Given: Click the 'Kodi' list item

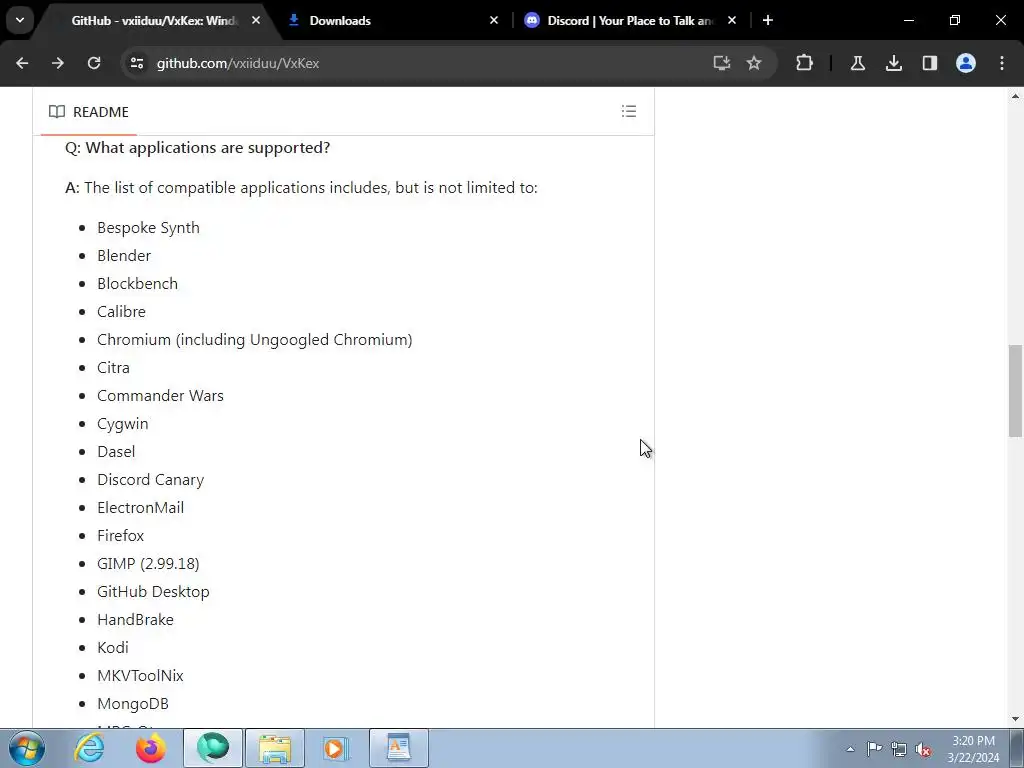Looking at the screenshot, I should tap(113, 648).
